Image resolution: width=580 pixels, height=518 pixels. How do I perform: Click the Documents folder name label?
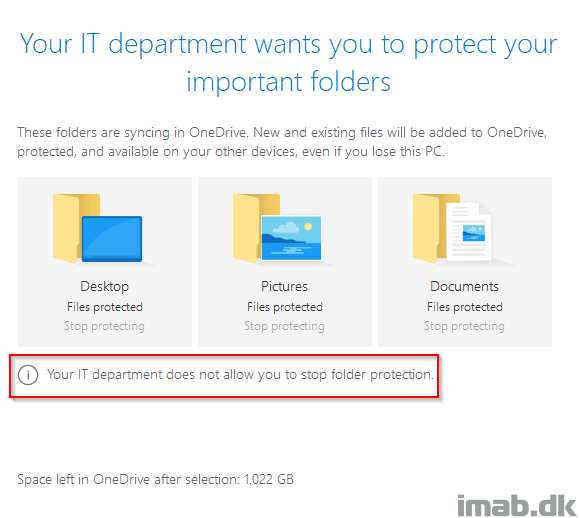point(465,286)
